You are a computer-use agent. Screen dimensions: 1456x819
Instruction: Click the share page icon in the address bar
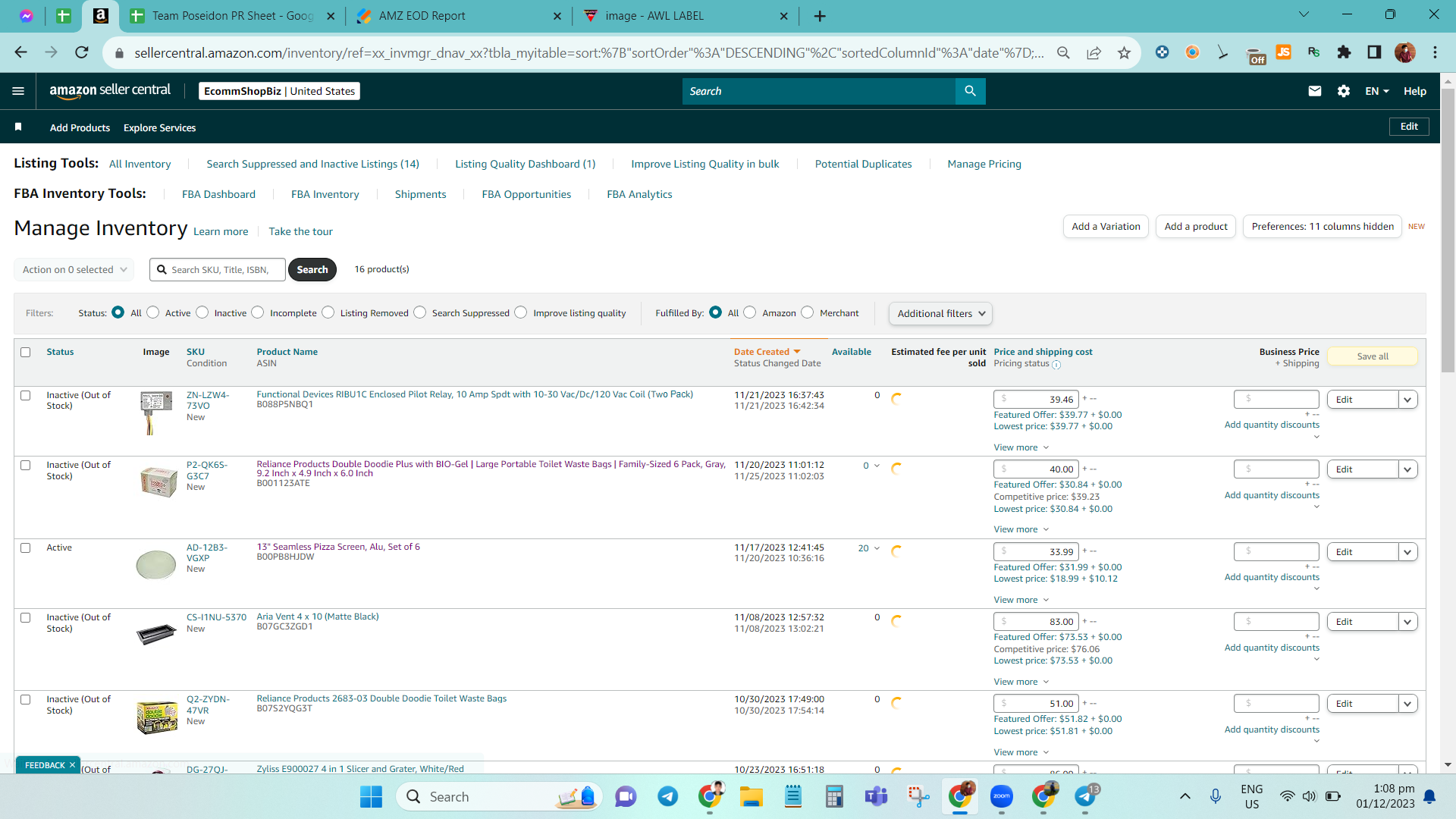(x=1094, y=52)
